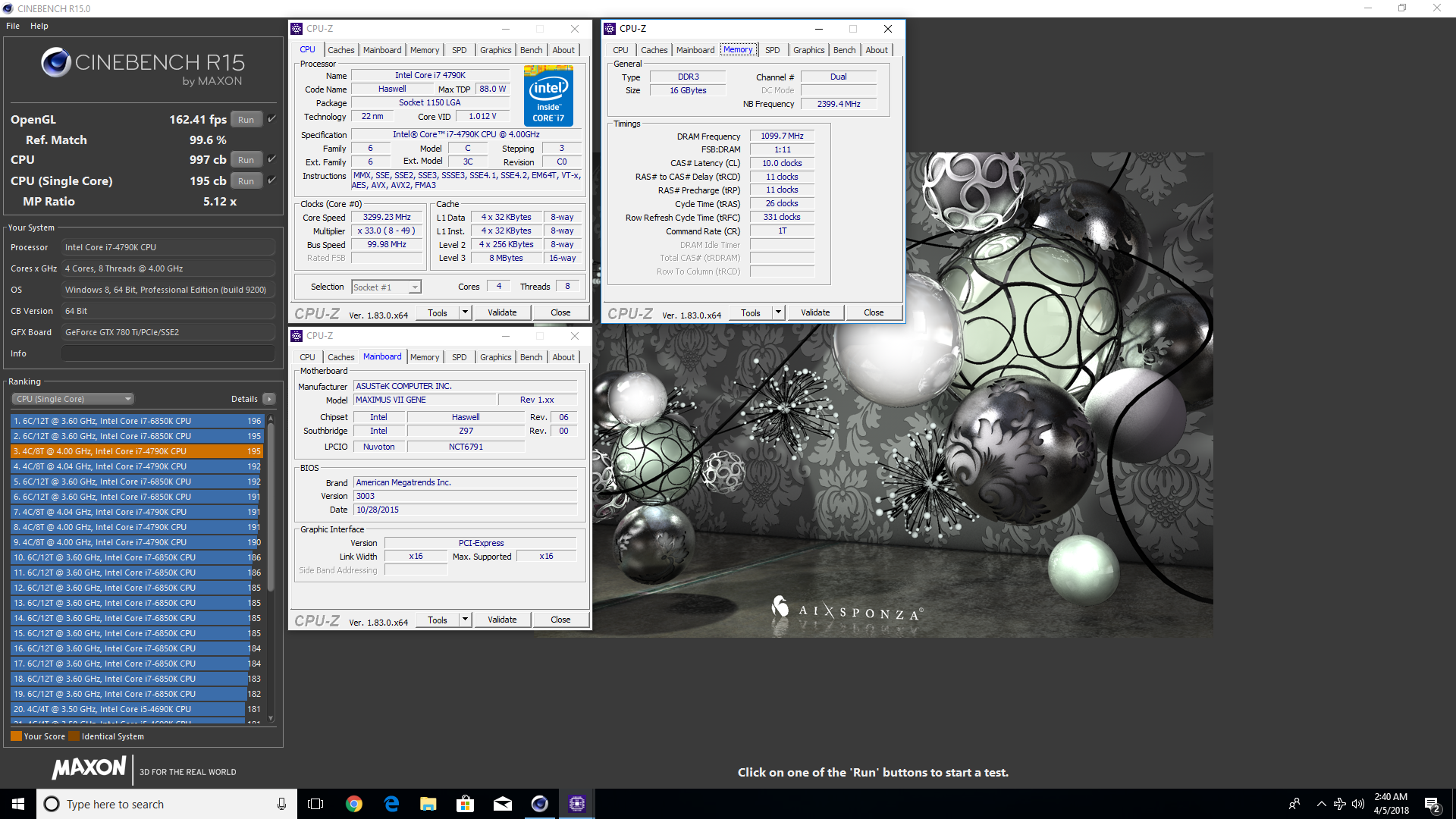Viewport: 1456px width, 819px height.
Task: Switch to Cinebench taskbar icon
Action: tap(540, 804)
